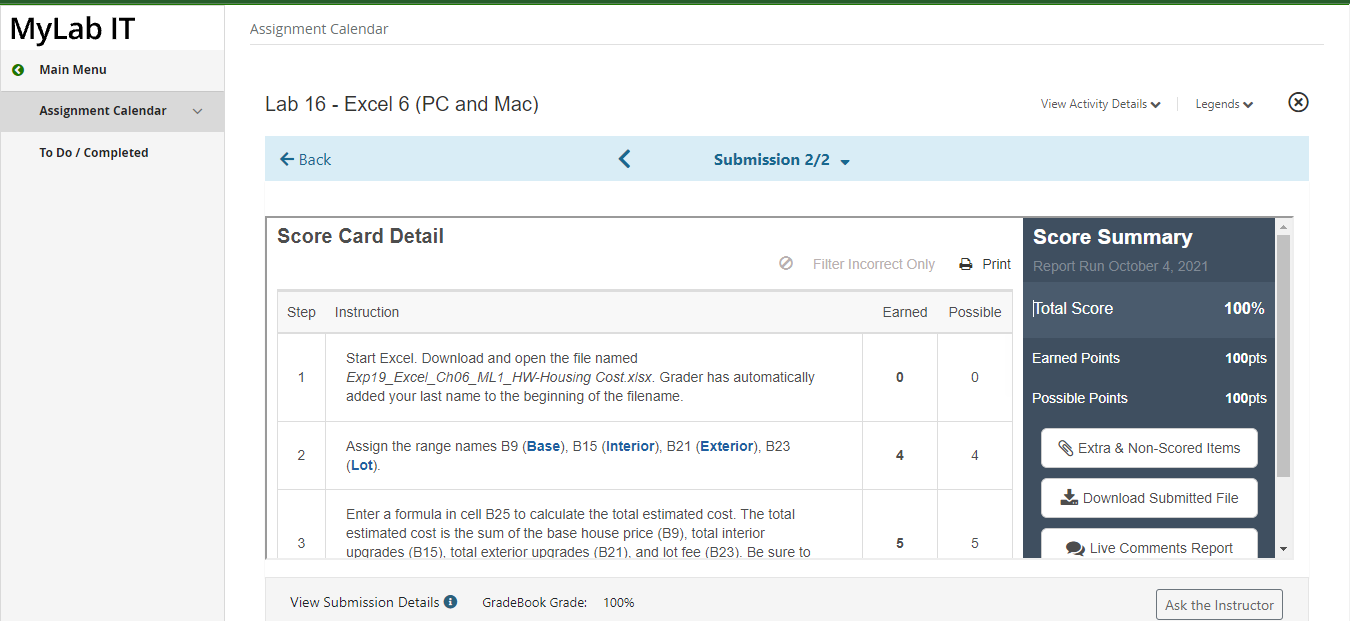Click Download Submitted File button
Viewport: 1350px width, 621px height.
coord(1149,498)
